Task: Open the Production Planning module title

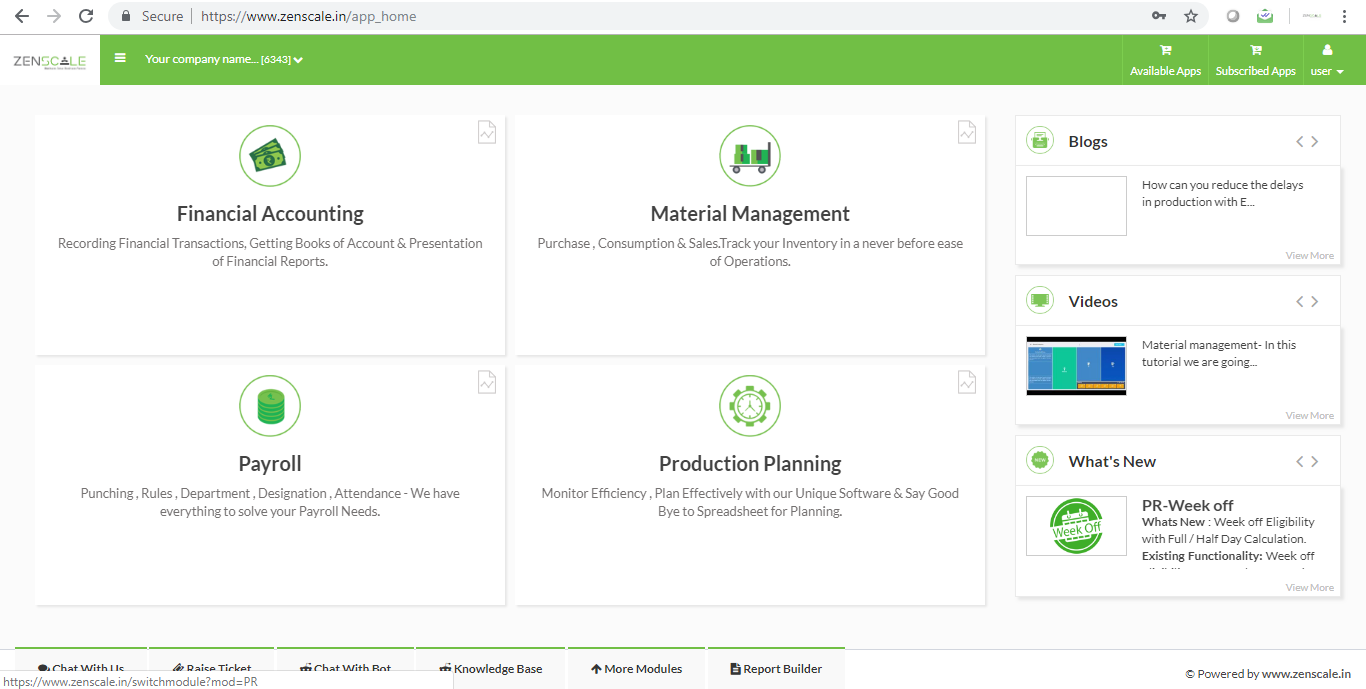Action: 750,464
